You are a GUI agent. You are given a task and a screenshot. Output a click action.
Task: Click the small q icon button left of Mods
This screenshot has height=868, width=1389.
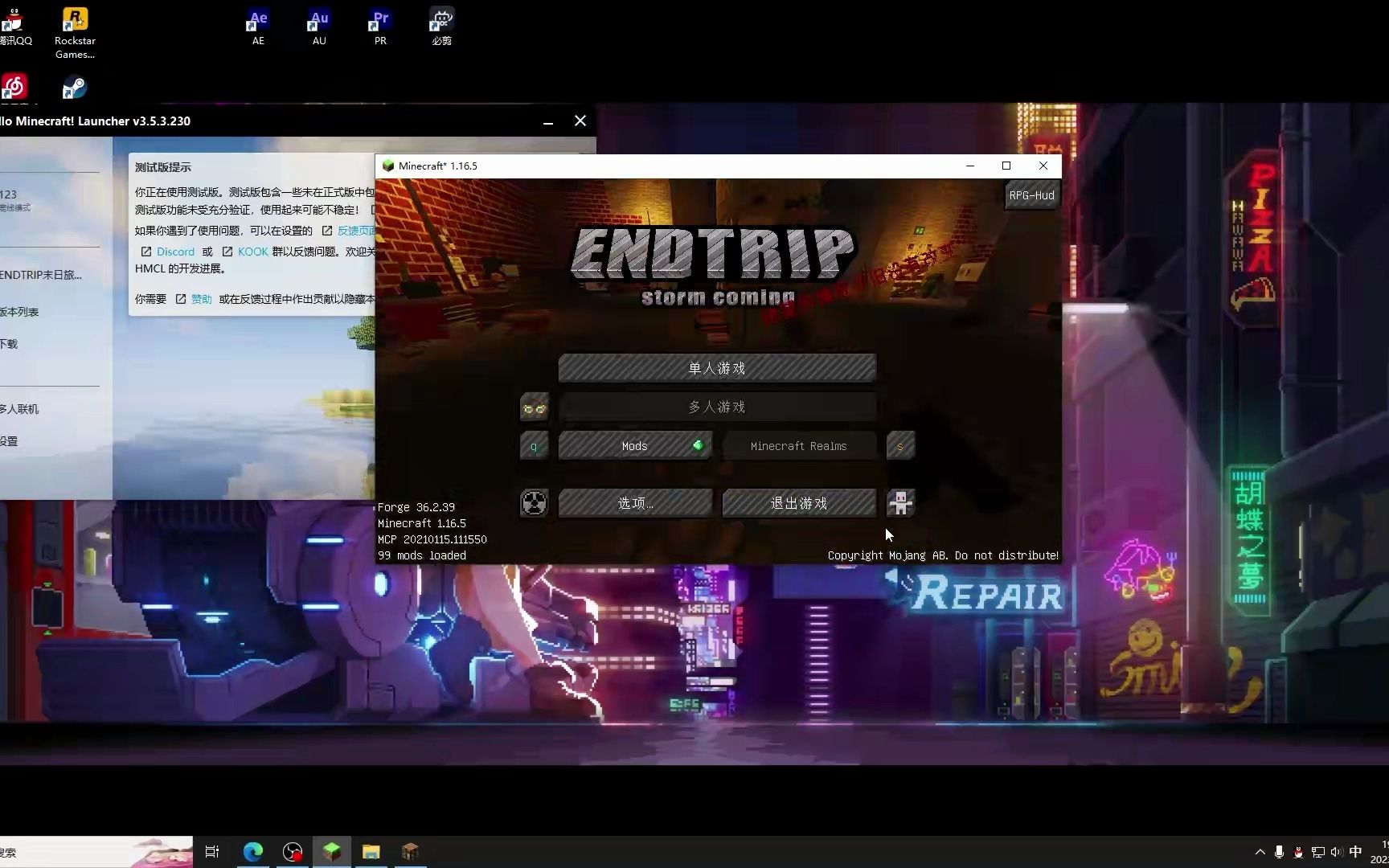535,446
